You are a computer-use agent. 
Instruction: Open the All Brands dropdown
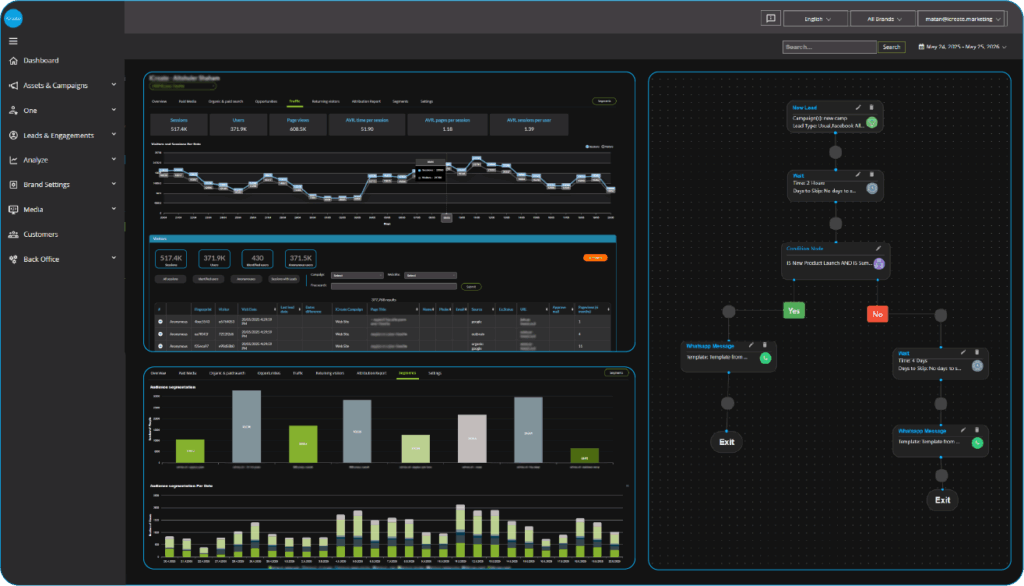(x=881, y=18)
